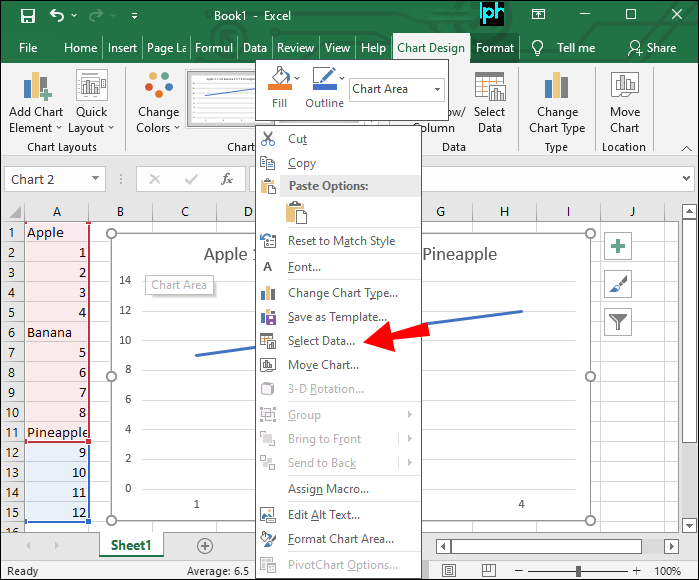Click the Share button
Image resolution: width=699 pixels, height=580 pixels.
coord(652,48)
